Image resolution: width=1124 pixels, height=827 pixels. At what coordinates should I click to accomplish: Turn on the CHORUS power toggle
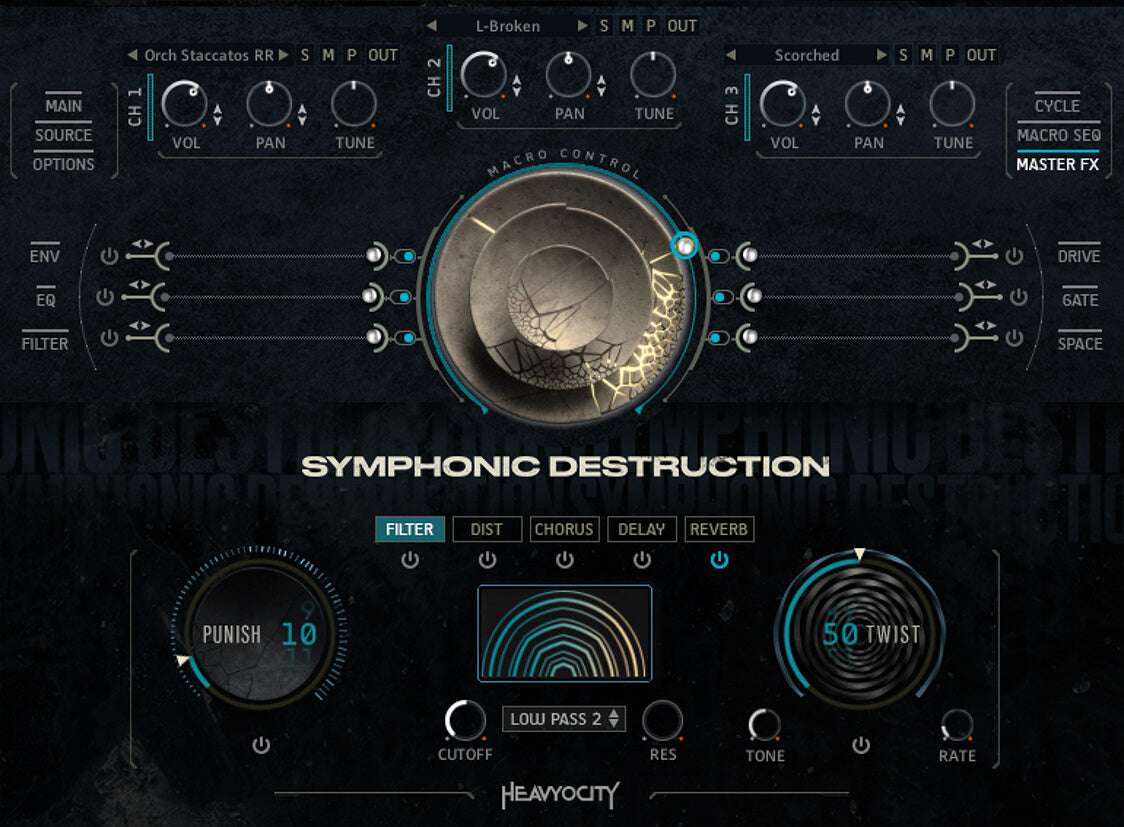pos(565,560)
